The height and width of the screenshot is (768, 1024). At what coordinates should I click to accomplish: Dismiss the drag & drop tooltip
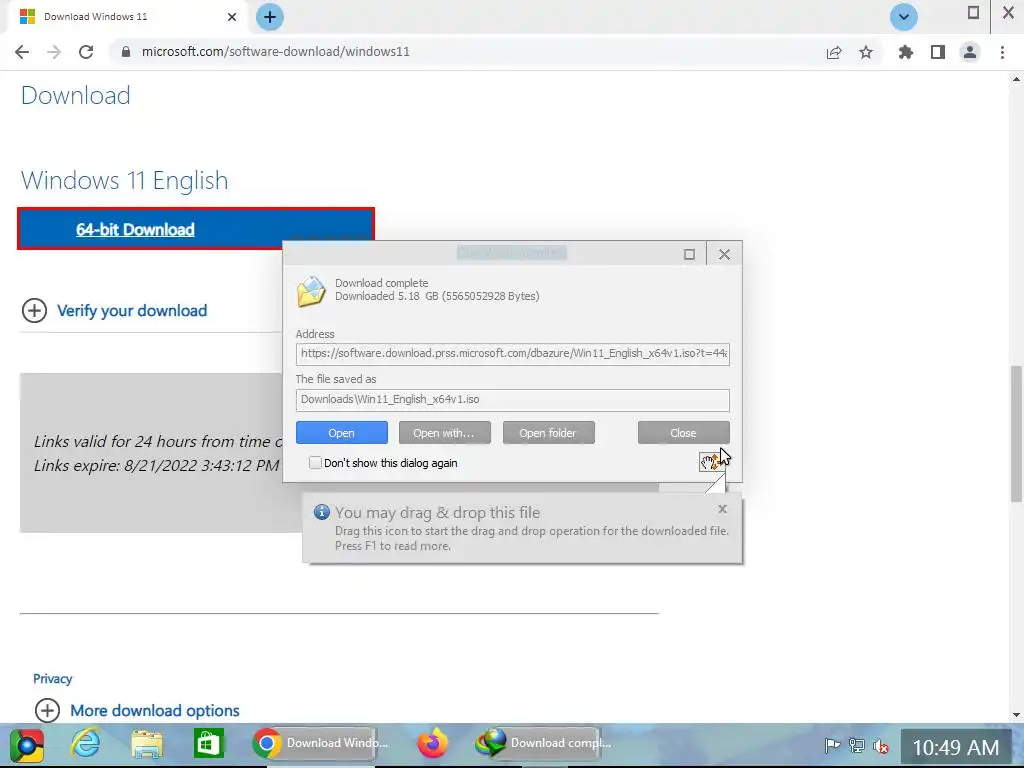722,509
